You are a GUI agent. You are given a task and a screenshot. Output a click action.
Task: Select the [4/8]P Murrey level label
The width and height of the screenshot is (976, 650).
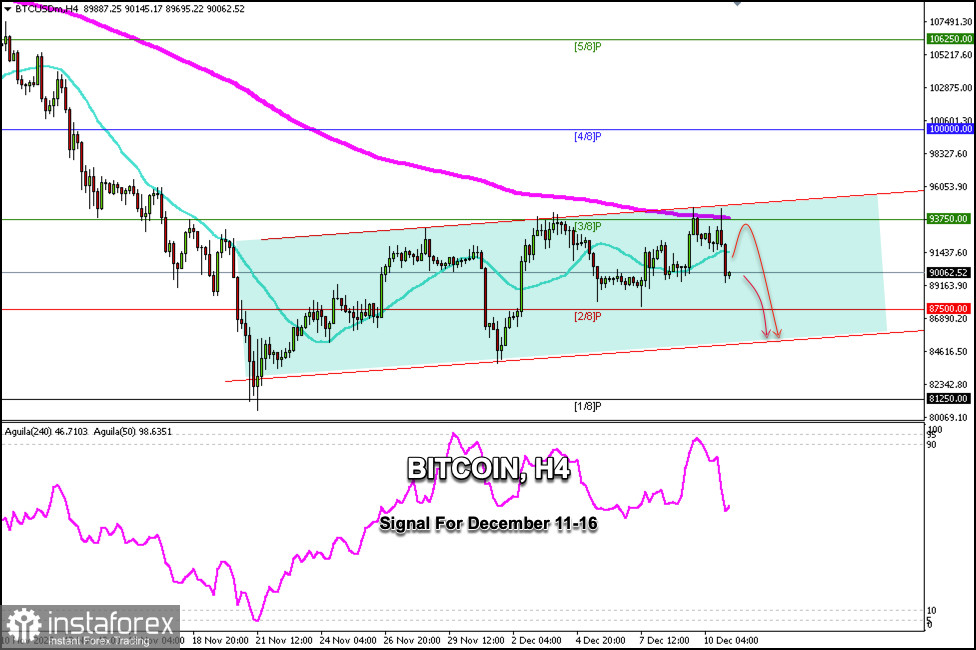(588, 136)
